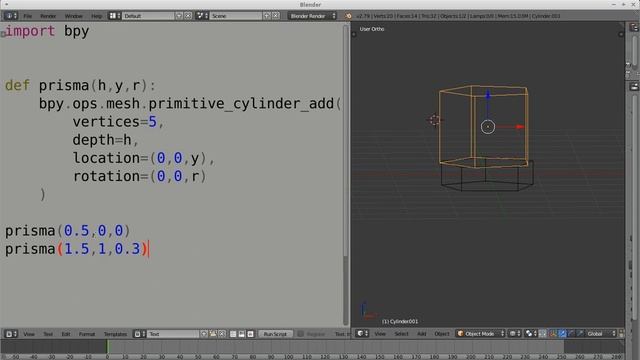Open the Help menu

click(x=96, y=16)
